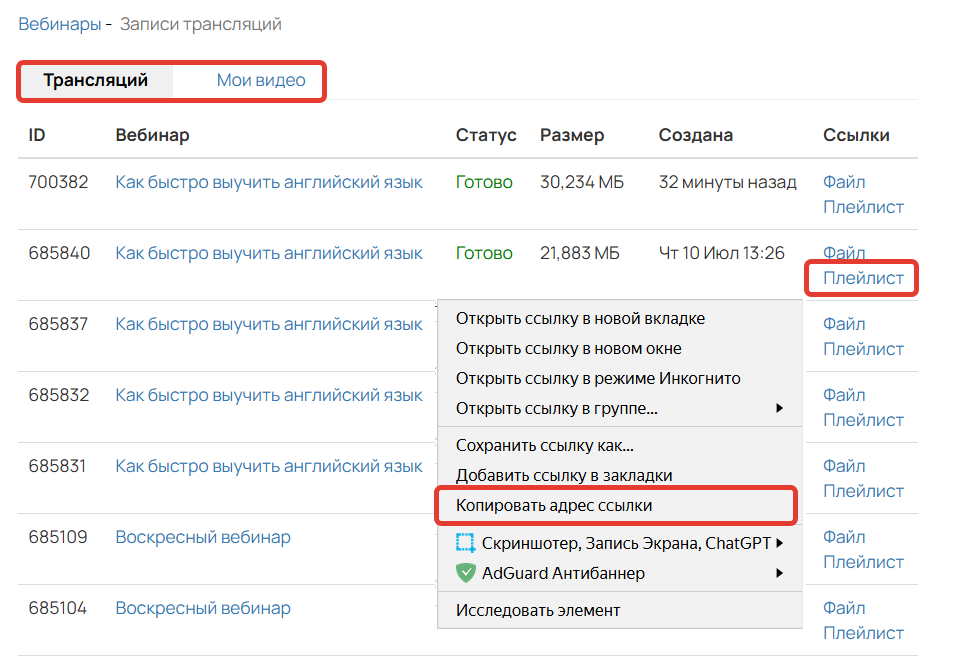Click the Screenshoter extension icon in context menu
Image resolution: width=967 pixels, height=658 pixels.
click(465, 543)
